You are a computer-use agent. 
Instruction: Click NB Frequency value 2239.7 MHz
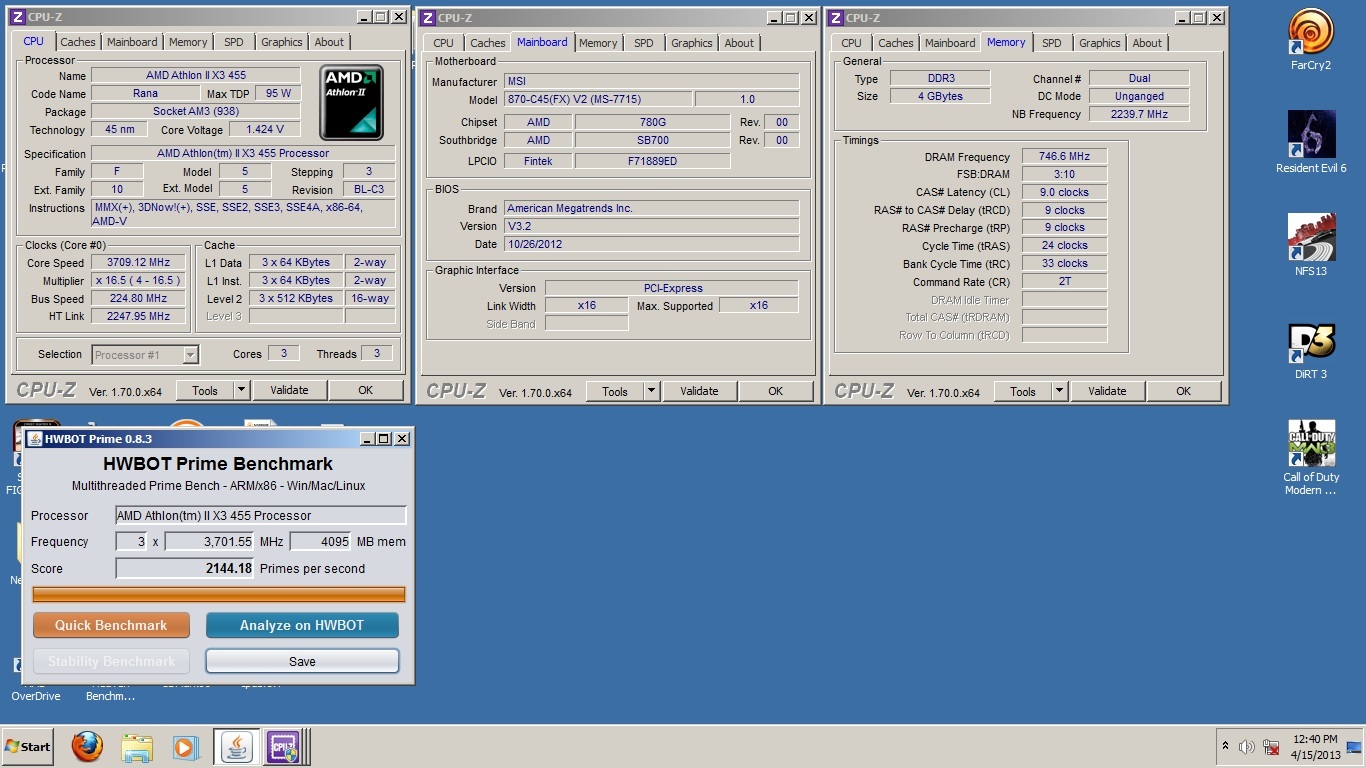(1139, 114)
